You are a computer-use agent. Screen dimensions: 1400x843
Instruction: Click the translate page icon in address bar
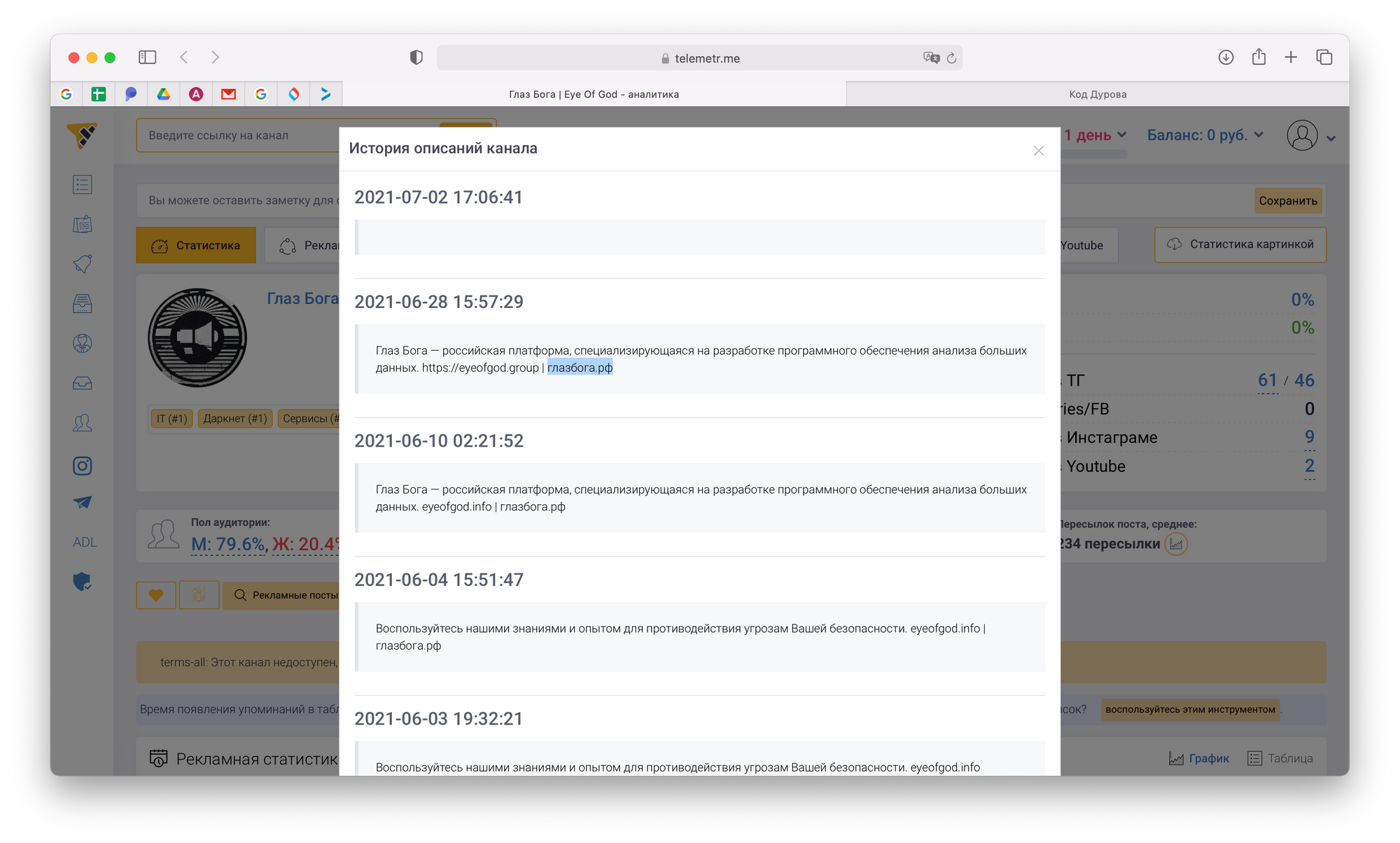click(931, 57)
